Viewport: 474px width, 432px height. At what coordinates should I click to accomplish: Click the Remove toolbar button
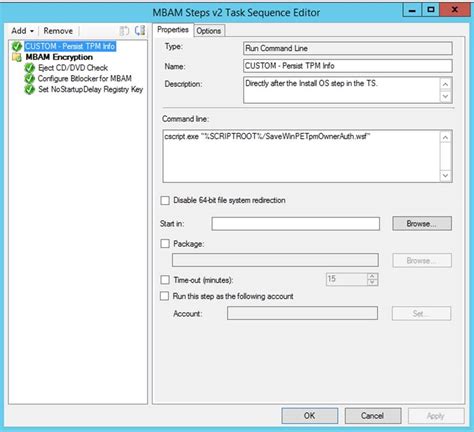click(58, 31)
